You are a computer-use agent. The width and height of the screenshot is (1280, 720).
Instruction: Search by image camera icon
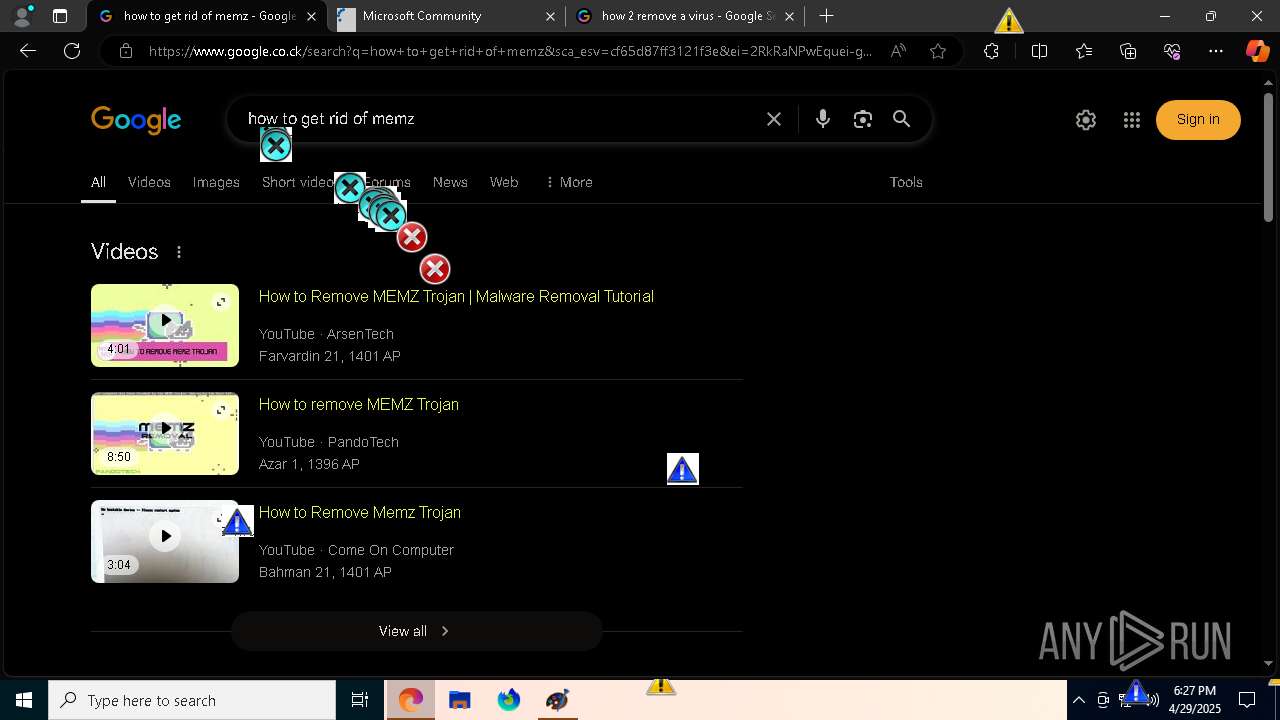862,119
